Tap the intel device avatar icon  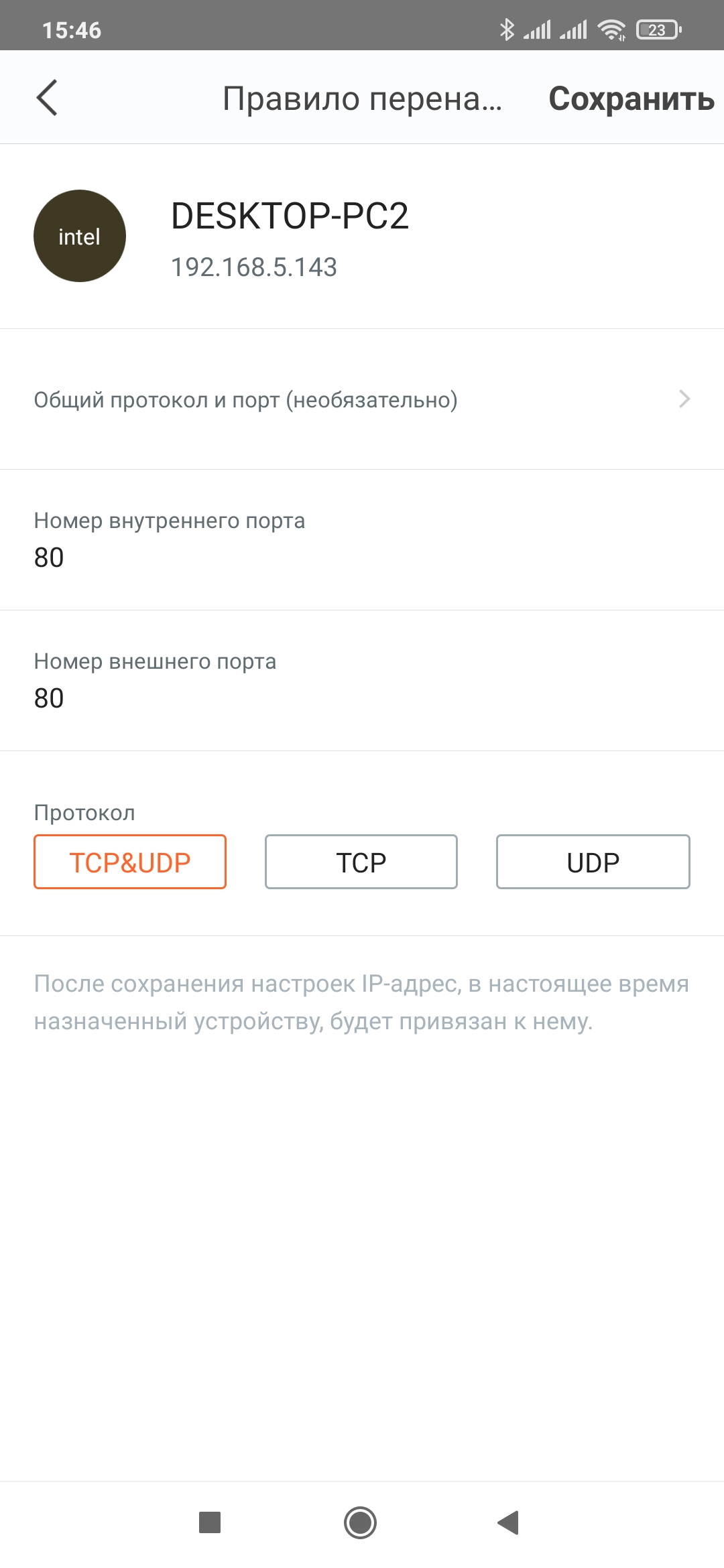coord(80,236)
